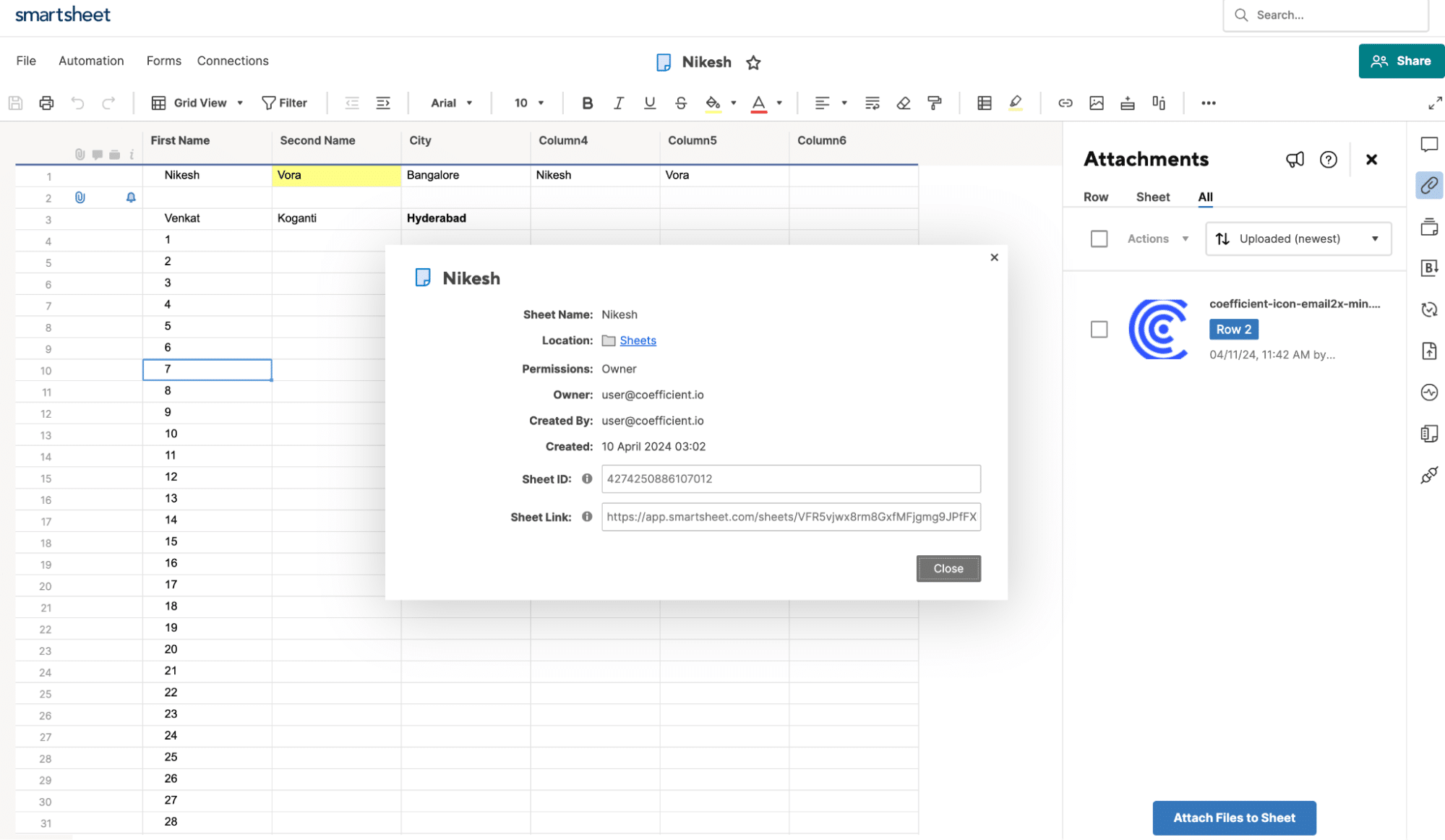1445x840 pixels.
Task: Toggle bold formatting
Action: click(x=587, y=103)
